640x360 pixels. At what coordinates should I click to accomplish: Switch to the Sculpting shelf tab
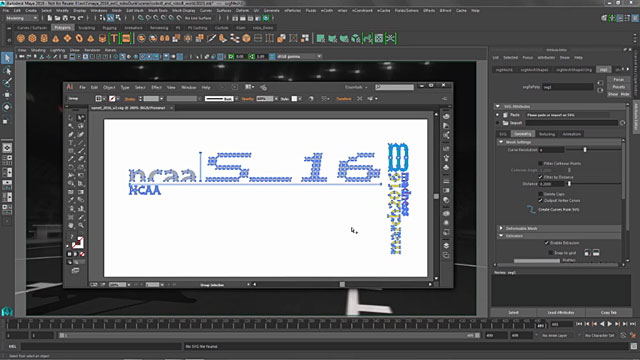pos(87,28)
